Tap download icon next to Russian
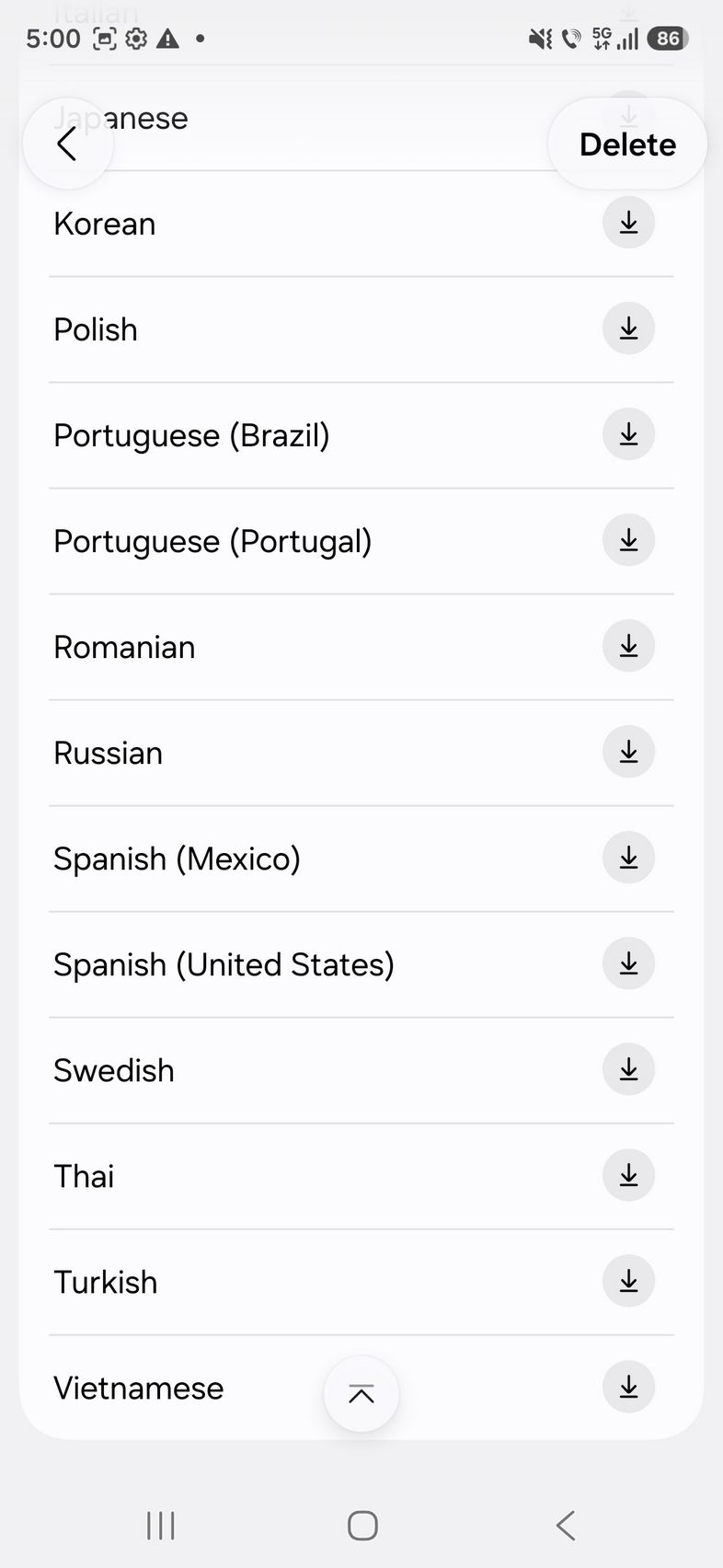 point(628,752)
